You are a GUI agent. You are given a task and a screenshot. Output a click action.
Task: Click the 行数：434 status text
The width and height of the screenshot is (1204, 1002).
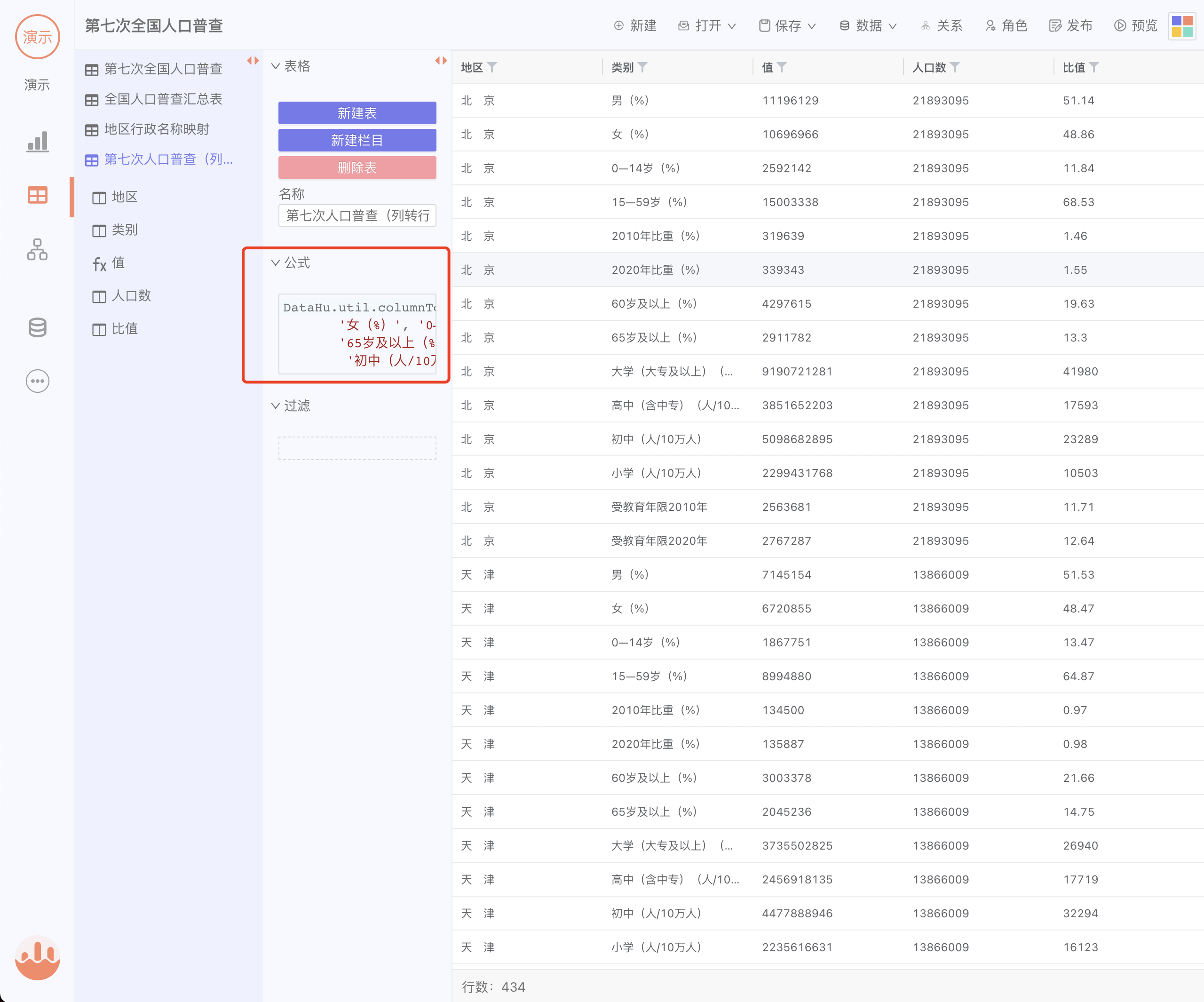point(494,987)
